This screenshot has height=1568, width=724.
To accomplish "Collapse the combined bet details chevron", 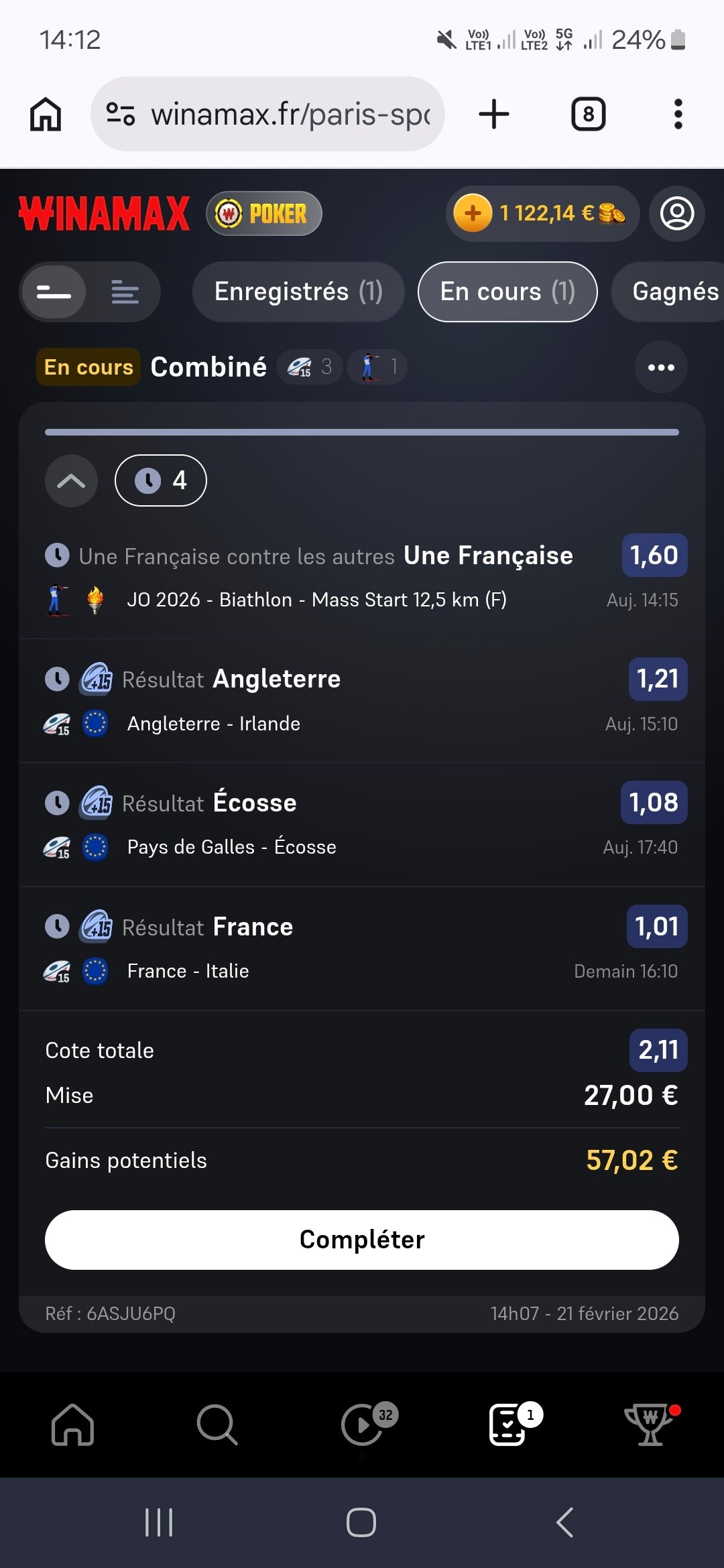I will pos(71,480).
